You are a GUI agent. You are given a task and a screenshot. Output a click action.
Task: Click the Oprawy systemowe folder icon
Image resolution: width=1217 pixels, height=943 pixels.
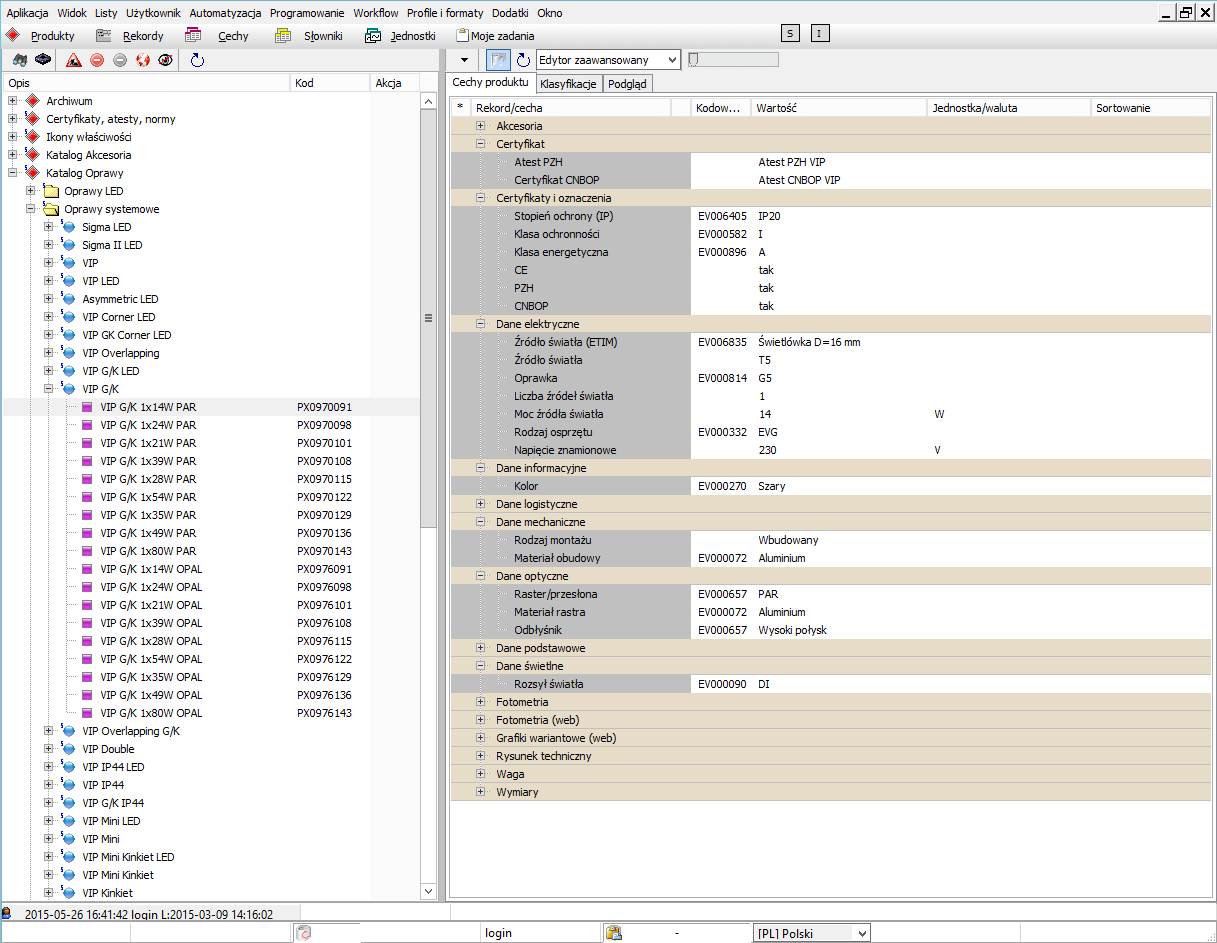[x=50, y=209]
